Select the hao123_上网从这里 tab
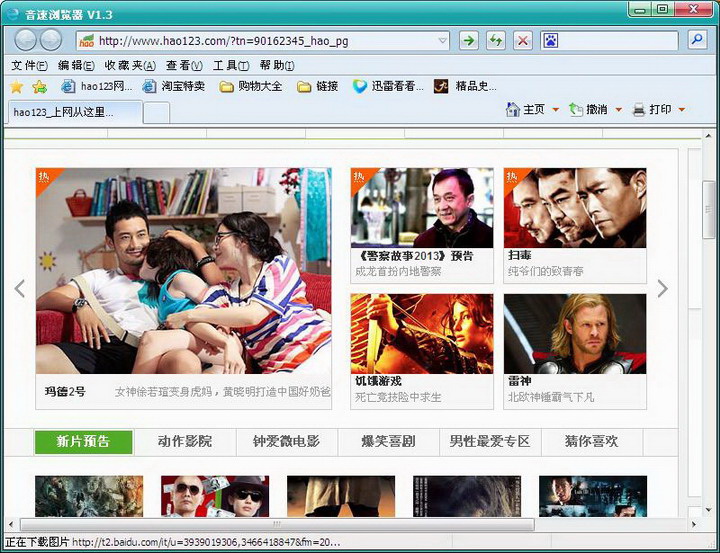The image size is (720, 553). (74, 112)
